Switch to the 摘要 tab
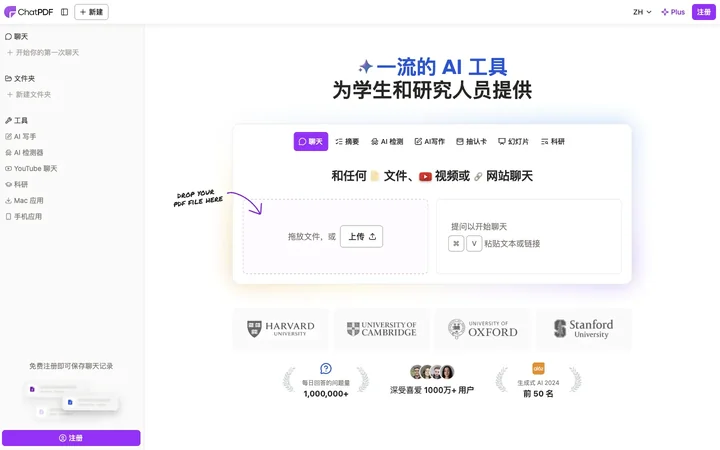This screenshot has height=450, width=720. [x=347, y=141]
